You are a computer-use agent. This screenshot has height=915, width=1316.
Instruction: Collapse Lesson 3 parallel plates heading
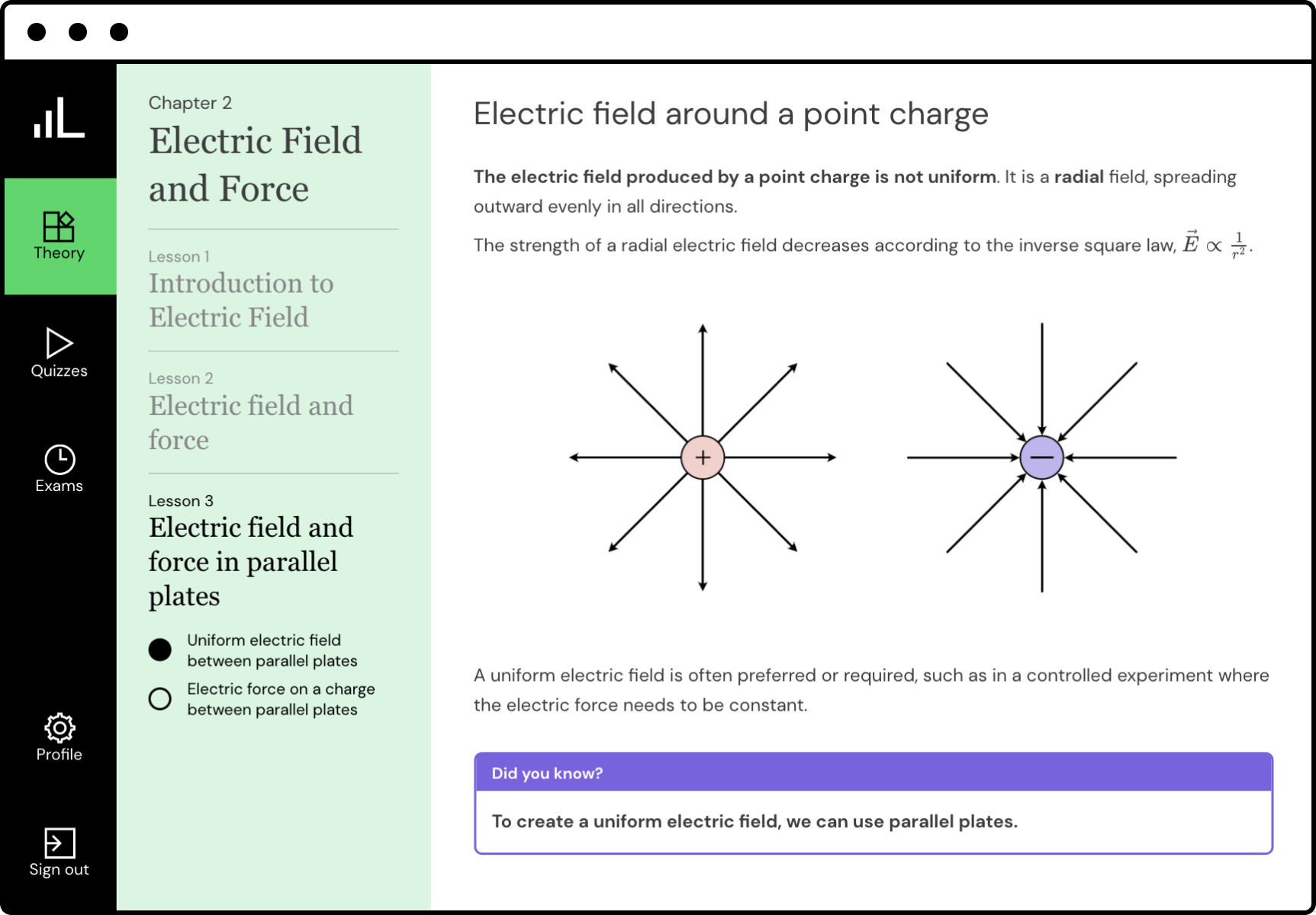tap(250, 561)
